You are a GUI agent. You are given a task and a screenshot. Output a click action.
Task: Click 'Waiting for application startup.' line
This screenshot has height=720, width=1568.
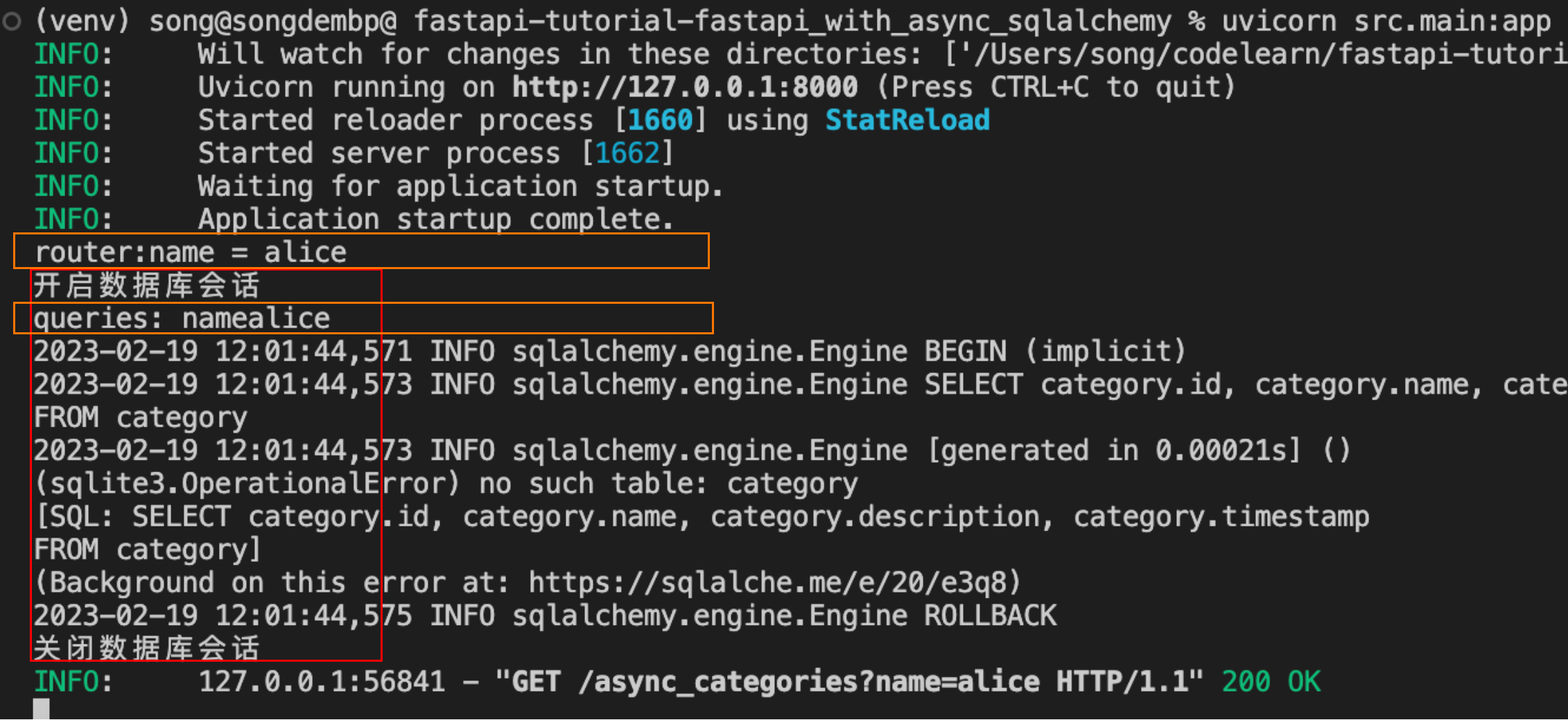tap(460, 187)
